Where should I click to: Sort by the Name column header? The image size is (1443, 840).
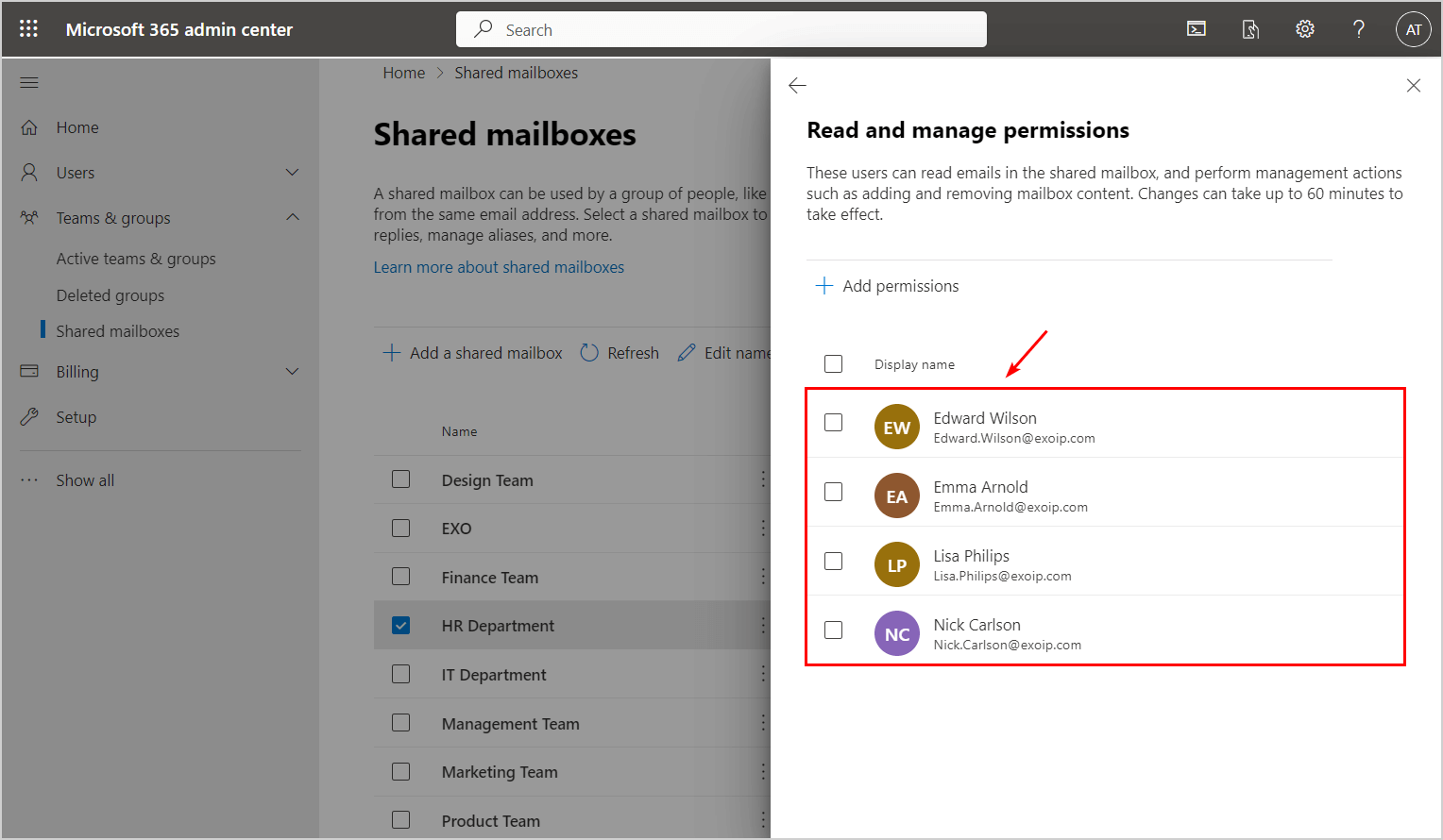[x=460, y=431]
